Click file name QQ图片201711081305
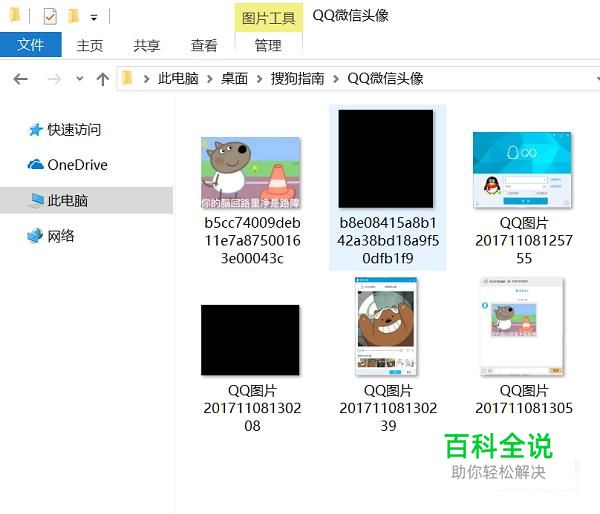The height and width of the screenshot is (514, 600). click(x=524, y=400)
